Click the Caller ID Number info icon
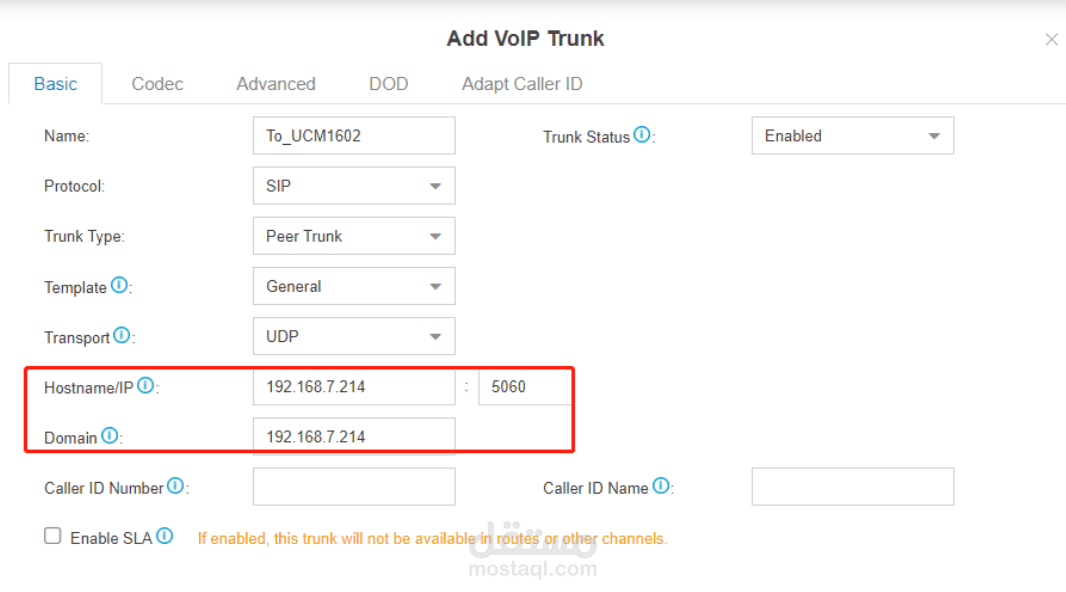Image resolution: width=1066 pixels, height=592 pixels. [176, 486]
